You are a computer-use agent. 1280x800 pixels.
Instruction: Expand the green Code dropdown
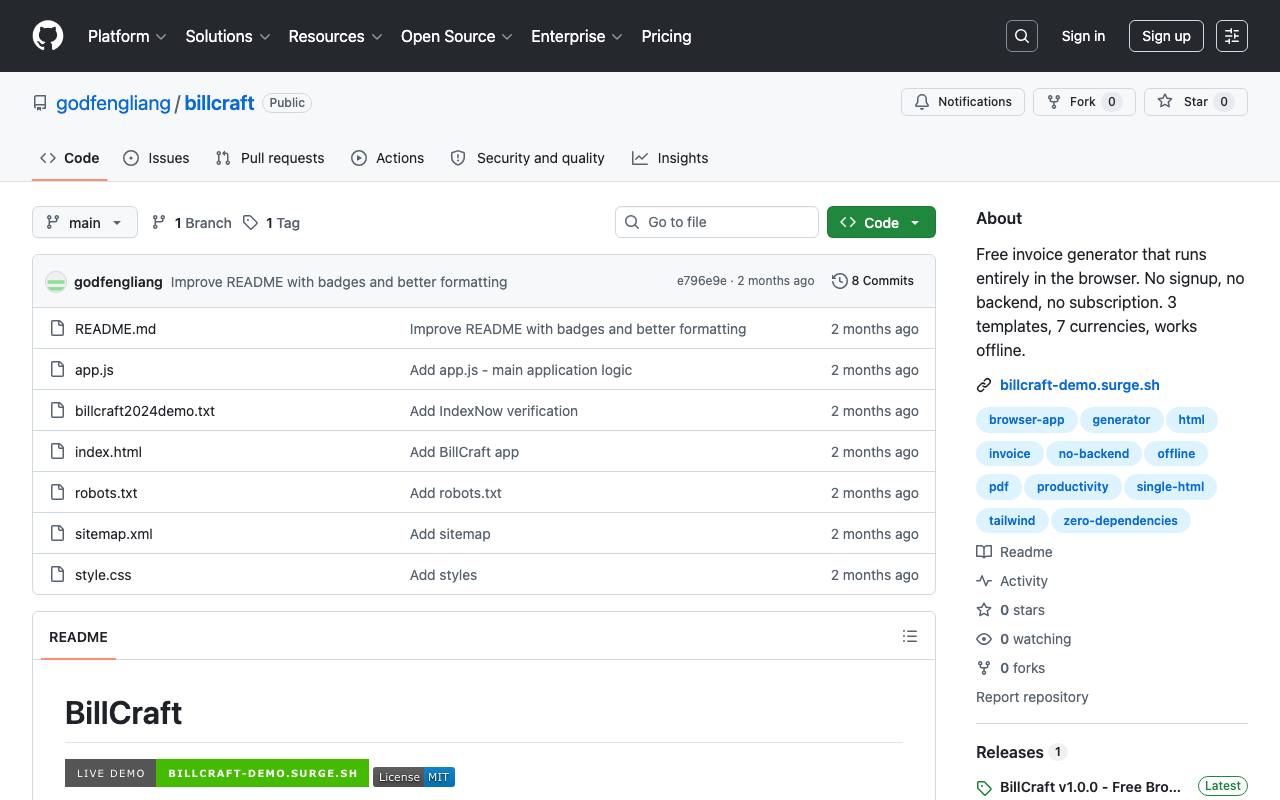(x=881, y=222)
